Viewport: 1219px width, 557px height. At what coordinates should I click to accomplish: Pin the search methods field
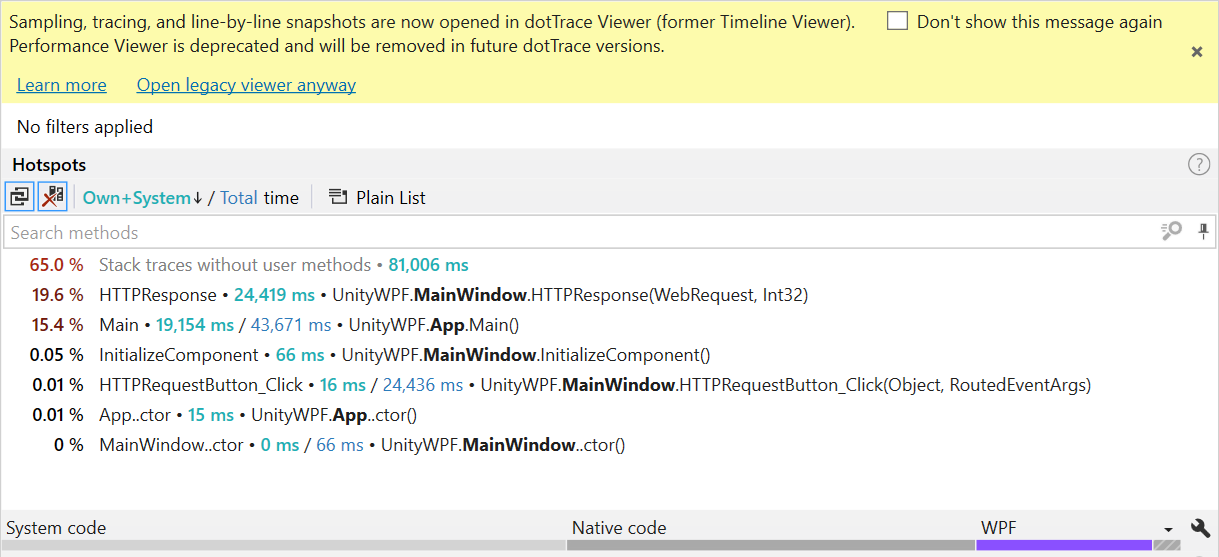point(1203,232)
